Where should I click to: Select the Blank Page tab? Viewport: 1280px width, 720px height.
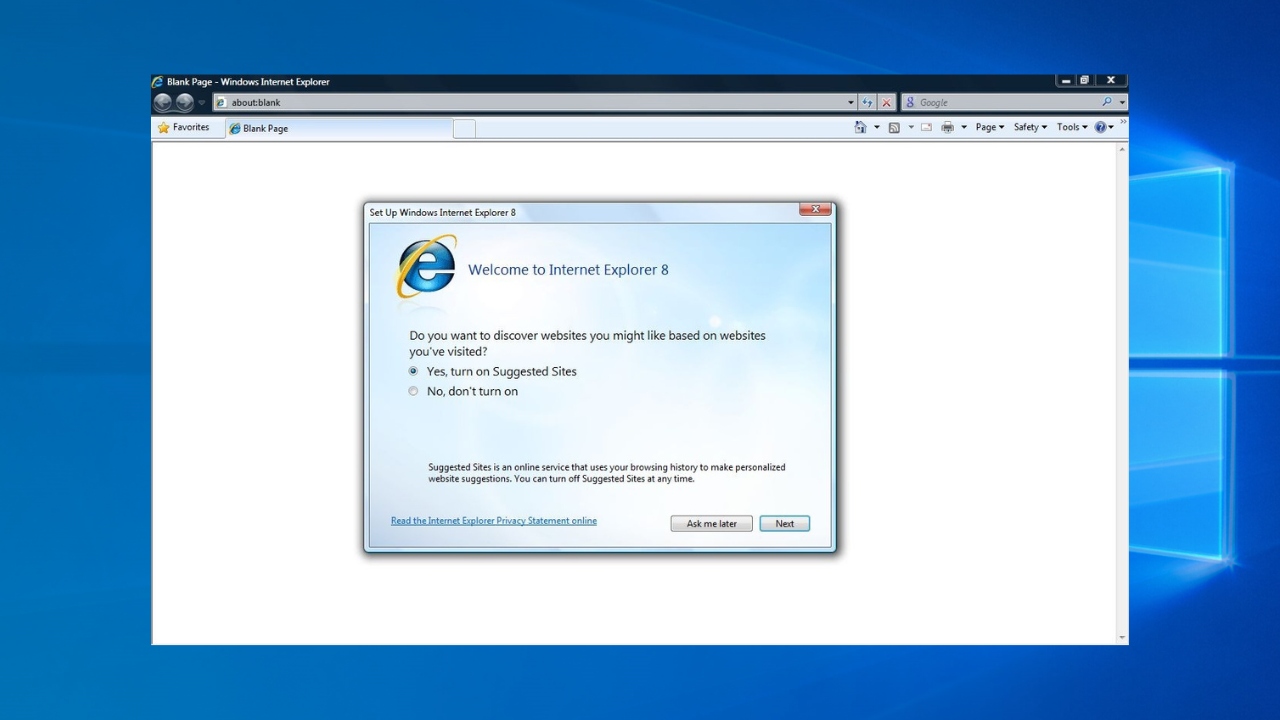click(x=338, y=128)
